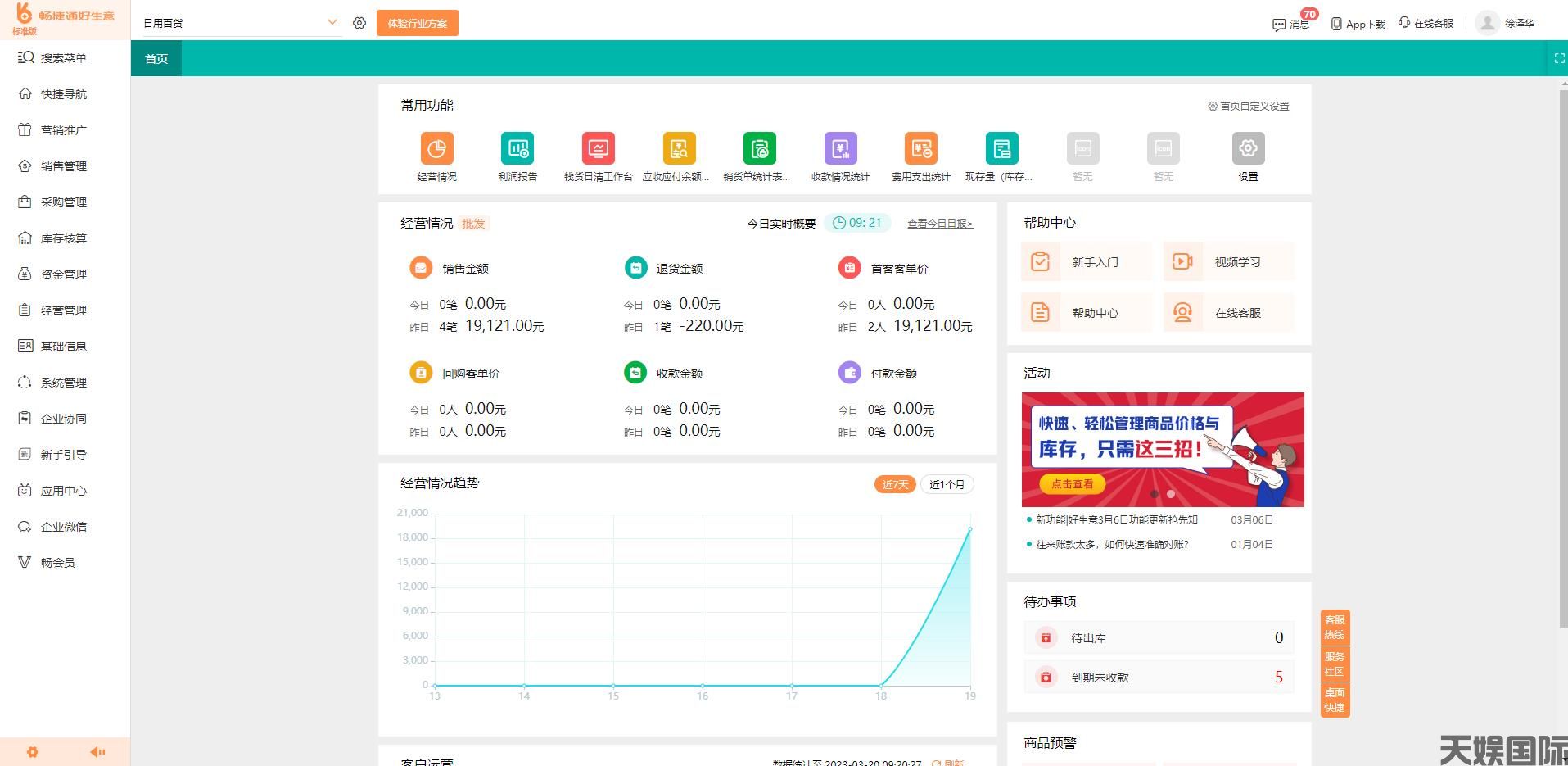Click the 销售金额 orange icon

[x=421, y=267]
